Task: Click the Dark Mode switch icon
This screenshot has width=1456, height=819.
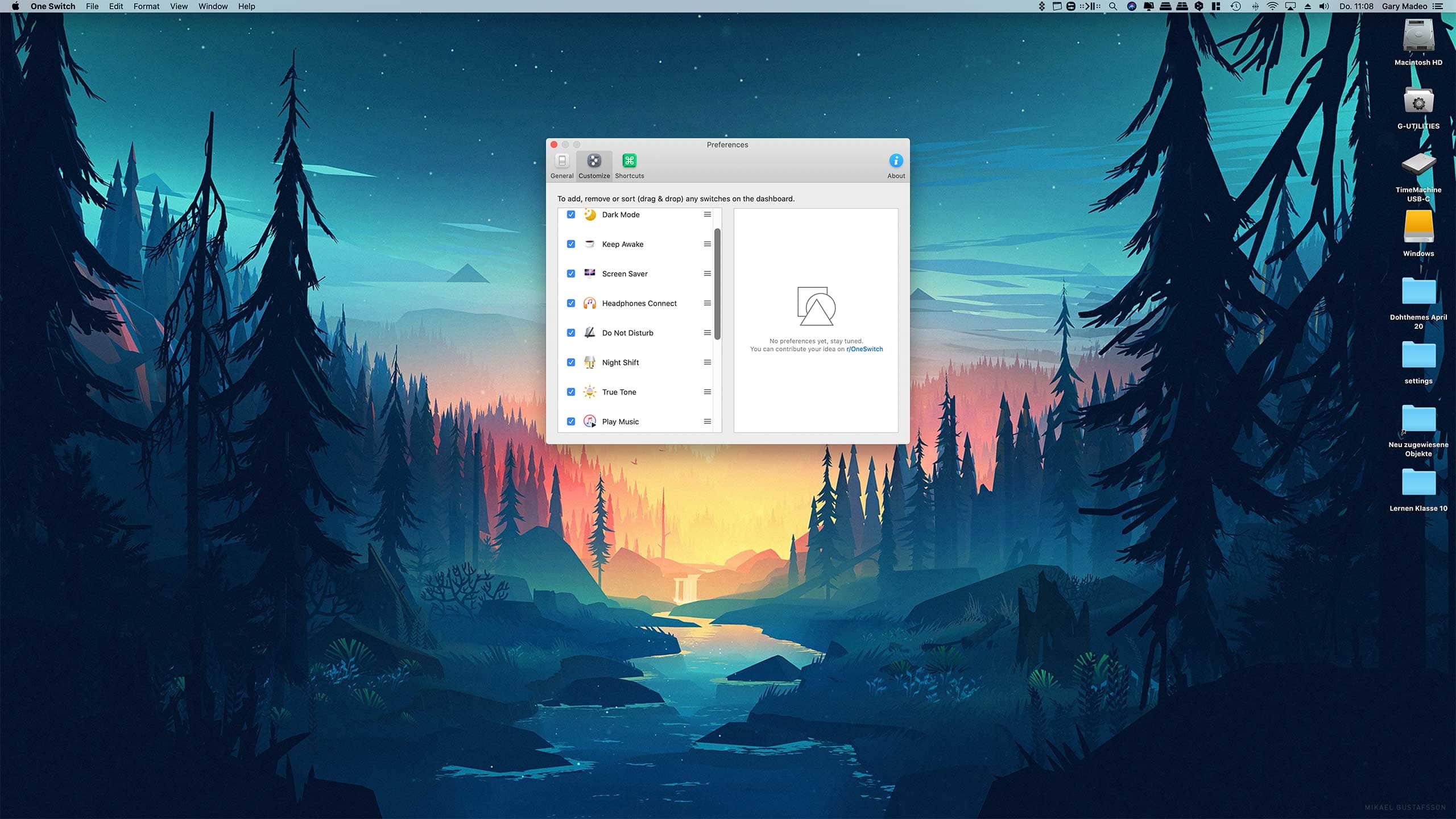Action: [x=589, y=214]
